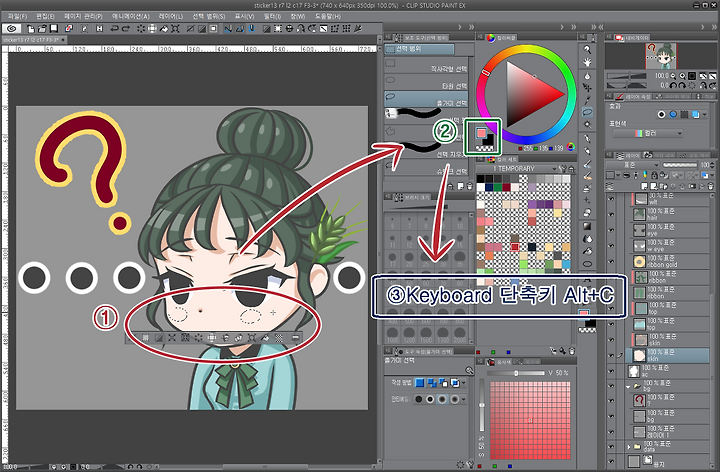The width and height of the screenshot is (720, 472).
Task: Select the Zoom magnifier tool in the tool palette
Action: pyautogui.click(x=587, y=49)
